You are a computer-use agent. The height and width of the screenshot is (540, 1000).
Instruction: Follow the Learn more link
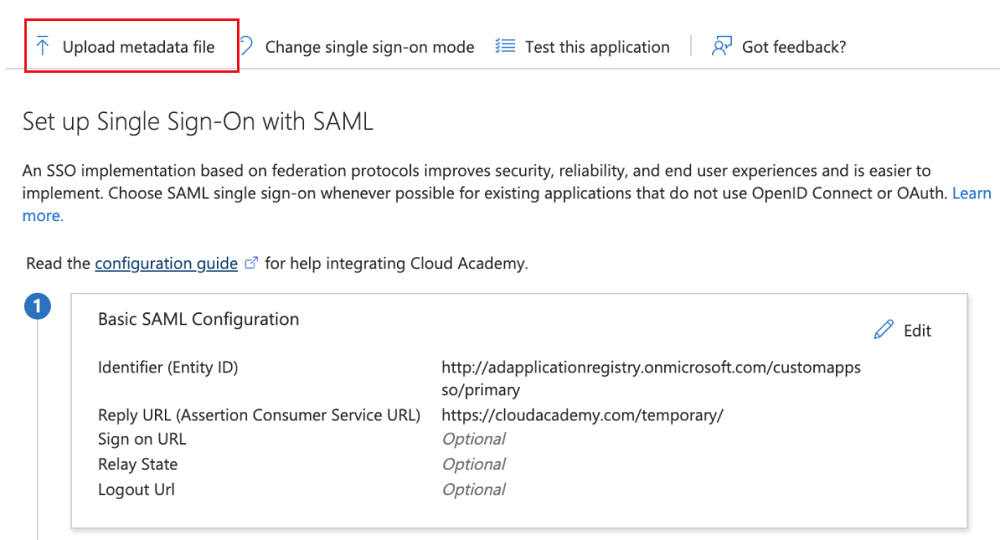coord(971,193)
